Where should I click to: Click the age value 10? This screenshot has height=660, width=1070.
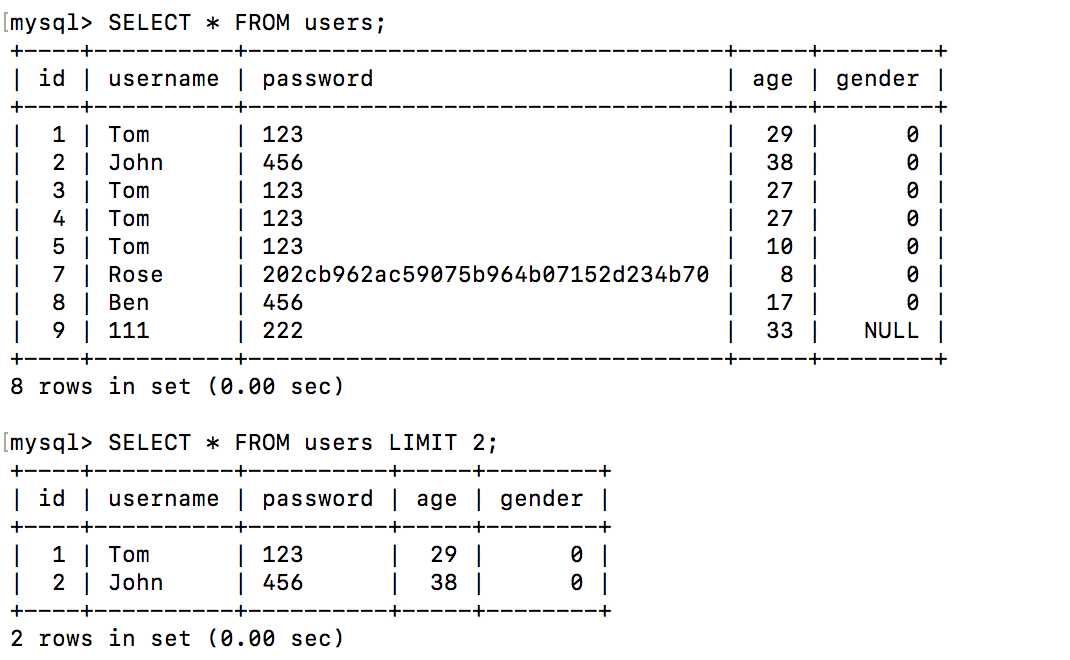779,247
